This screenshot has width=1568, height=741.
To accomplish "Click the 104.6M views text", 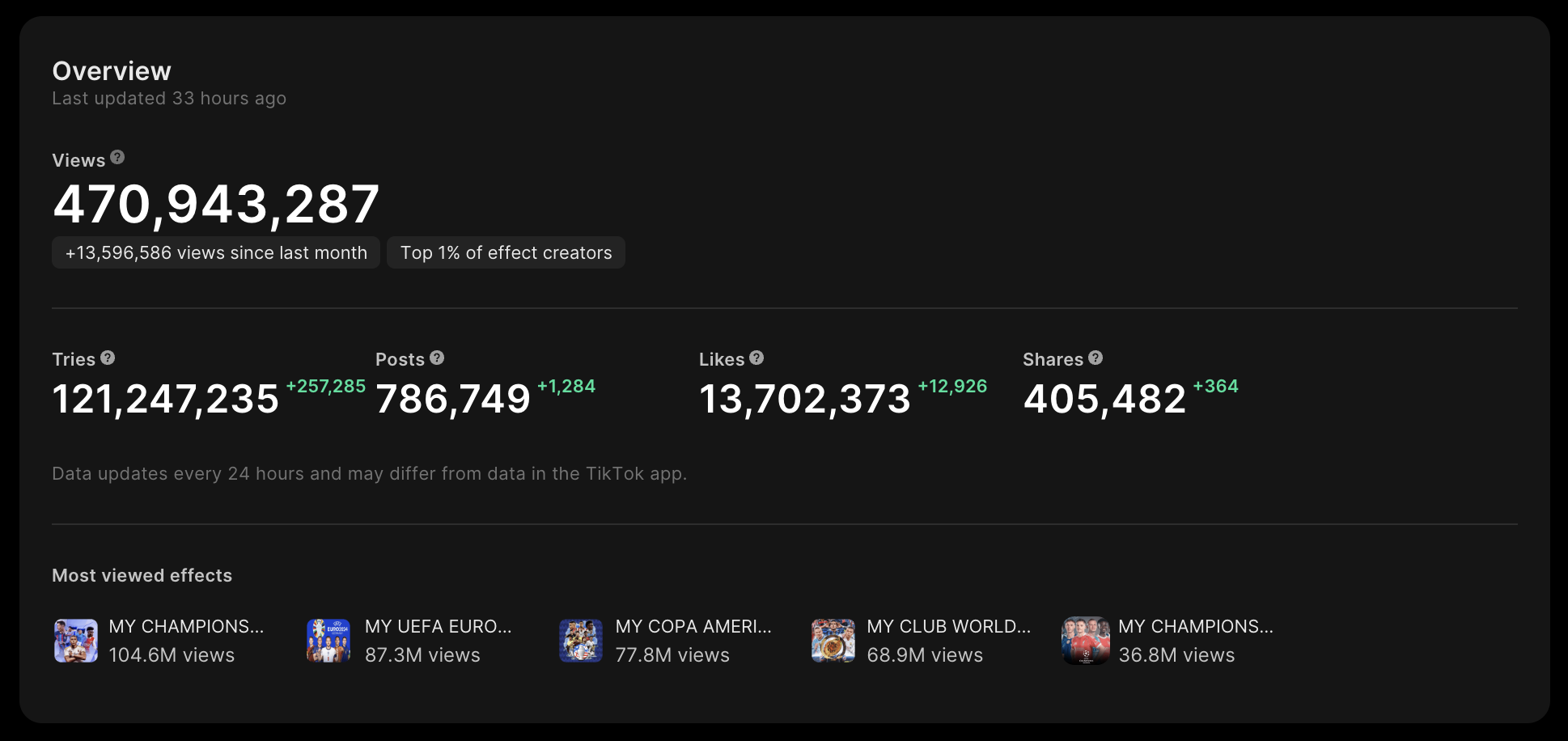I will coord(172,655).
